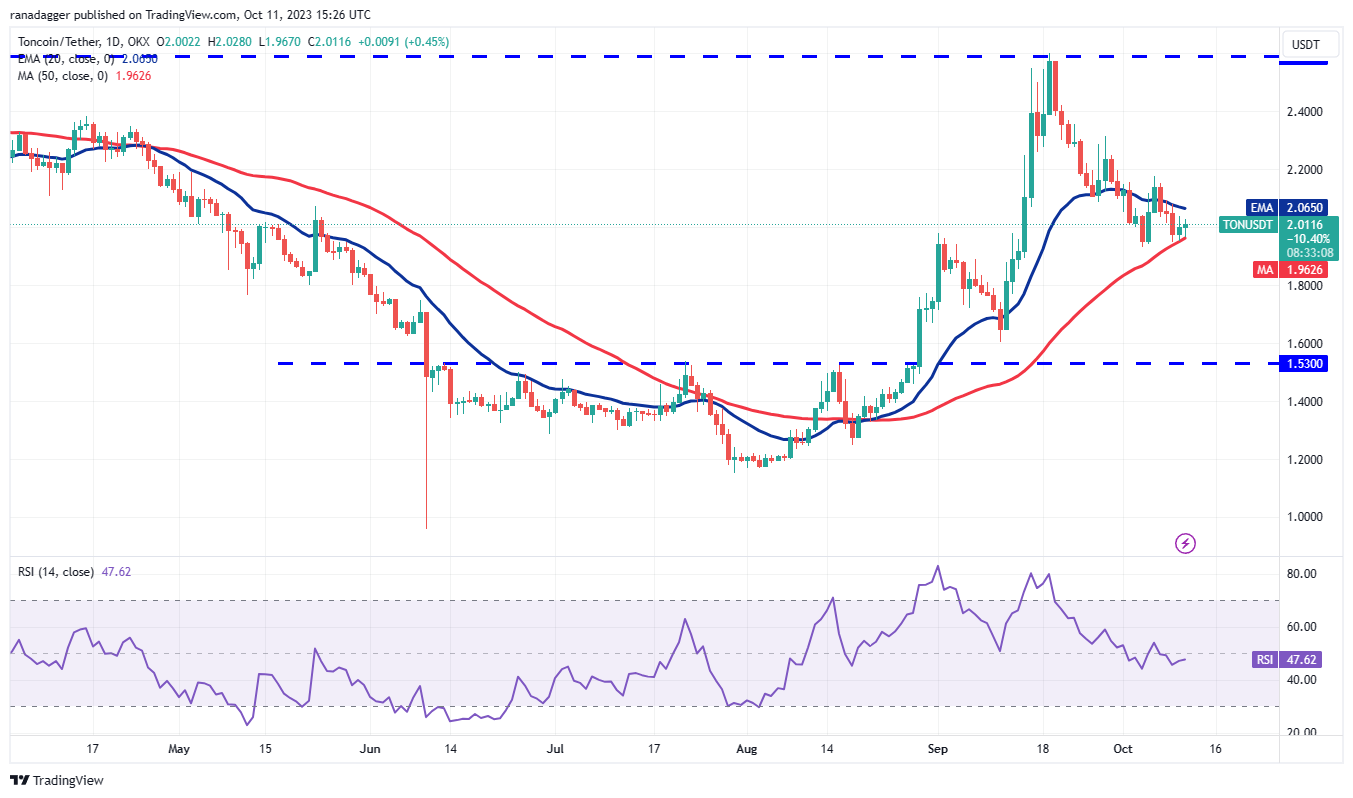Click the Sep label on the date axis
The image size is (1353, 798).
tap(938, 748)
